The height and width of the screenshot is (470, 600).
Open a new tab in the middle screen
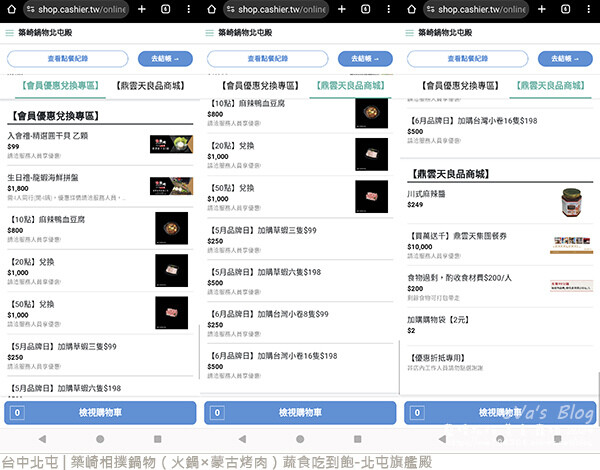[x=340, y=8]
